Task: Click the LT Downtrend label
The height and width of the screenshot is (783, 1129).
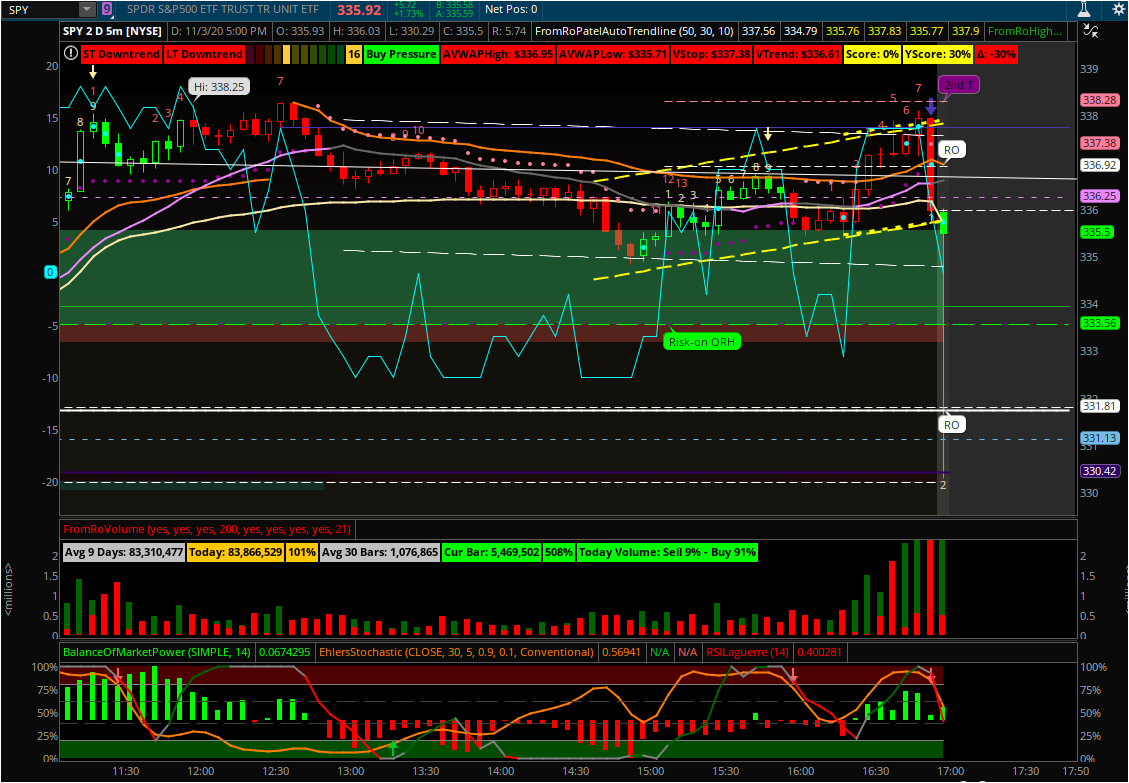Action: [x=204, y=54]
